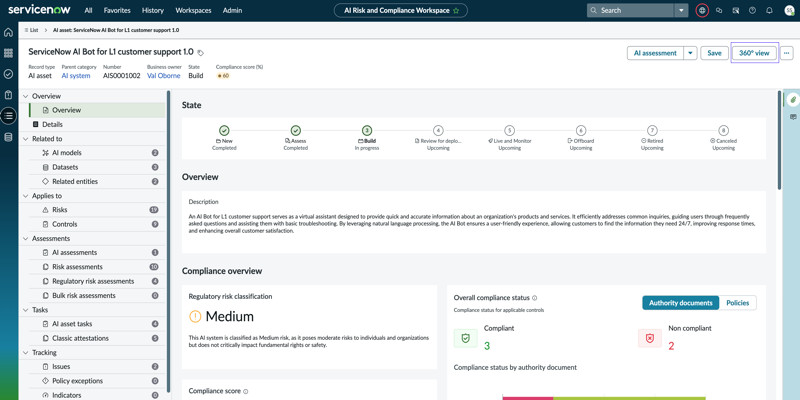Open the clipboard icon in left rail
The image size is (800, 400).
click(x=8, y=95)
